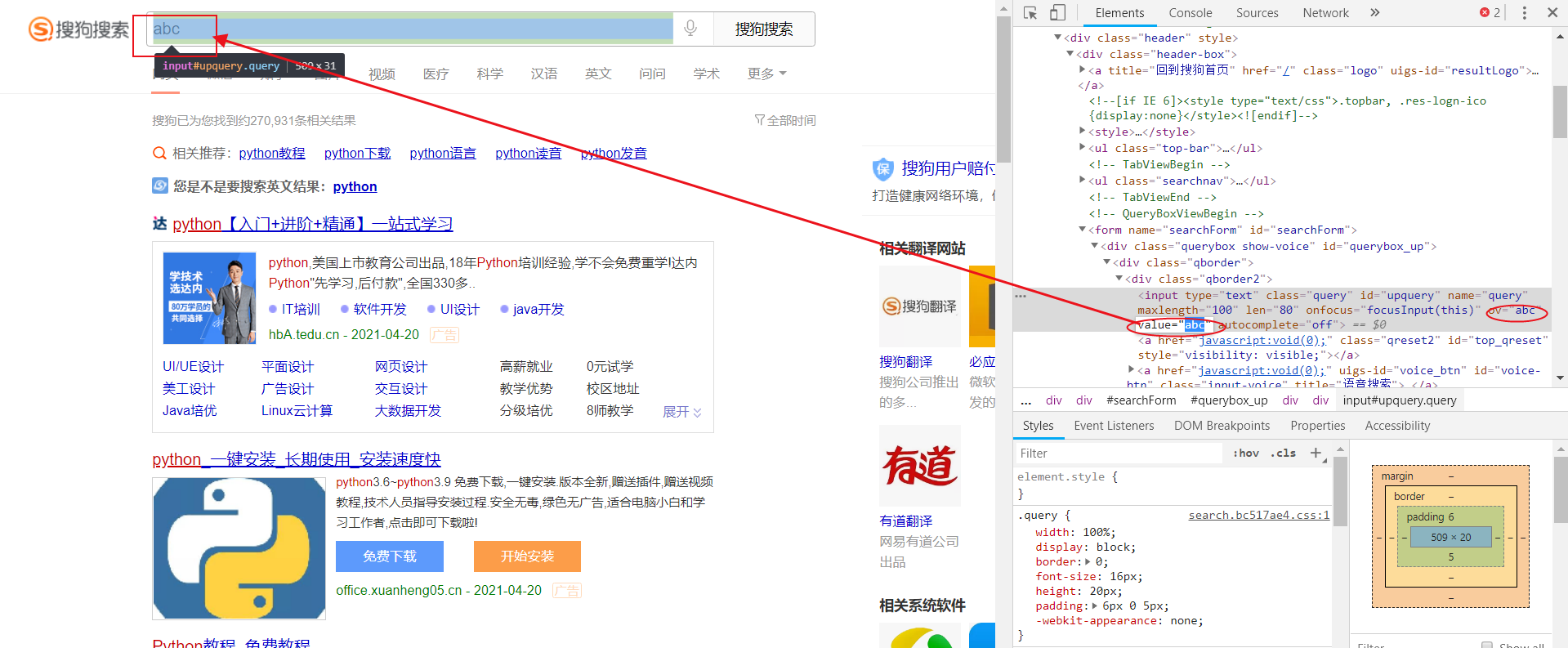Viewport: 1568px width, 648px height.
Task: Click the 有道 logo thumbnail
Action: click(x=920, y=466)
